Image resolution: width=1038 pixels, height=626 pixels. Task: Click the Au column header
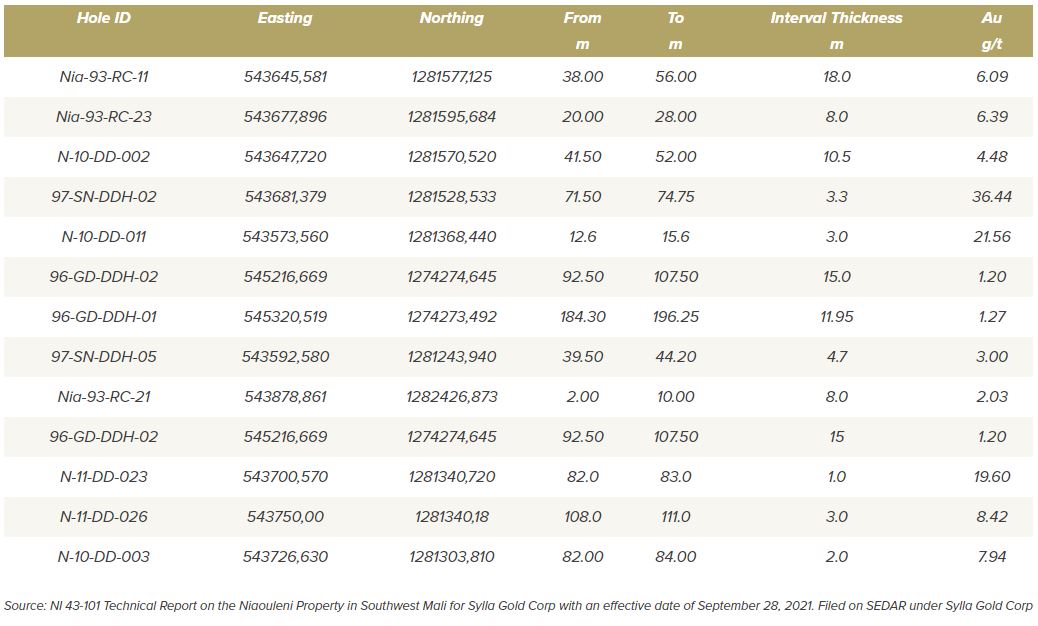click(991, 18)
